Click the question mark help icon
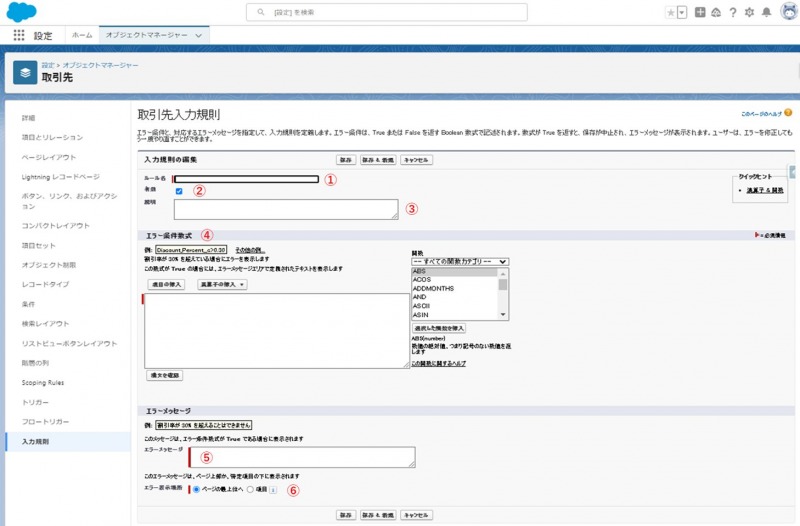 coord(733,12)
